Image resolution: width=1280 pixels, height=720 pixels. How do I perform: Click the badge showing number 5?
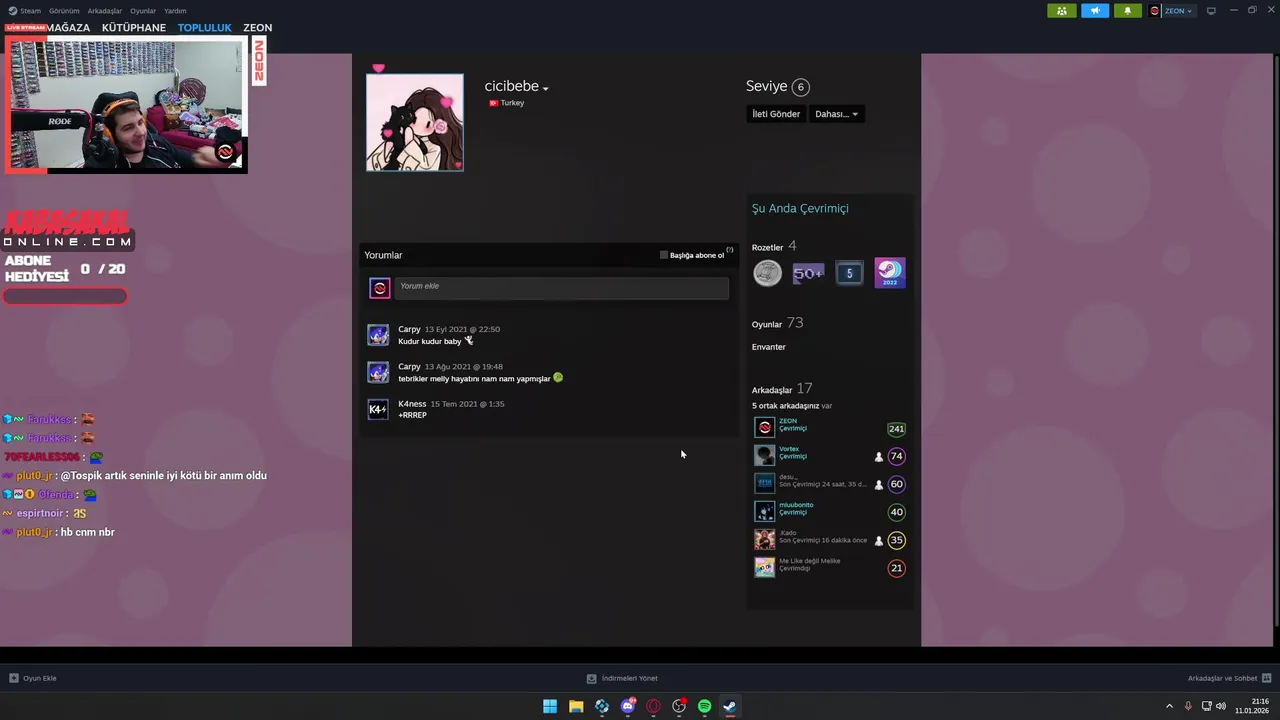[849, 273]
